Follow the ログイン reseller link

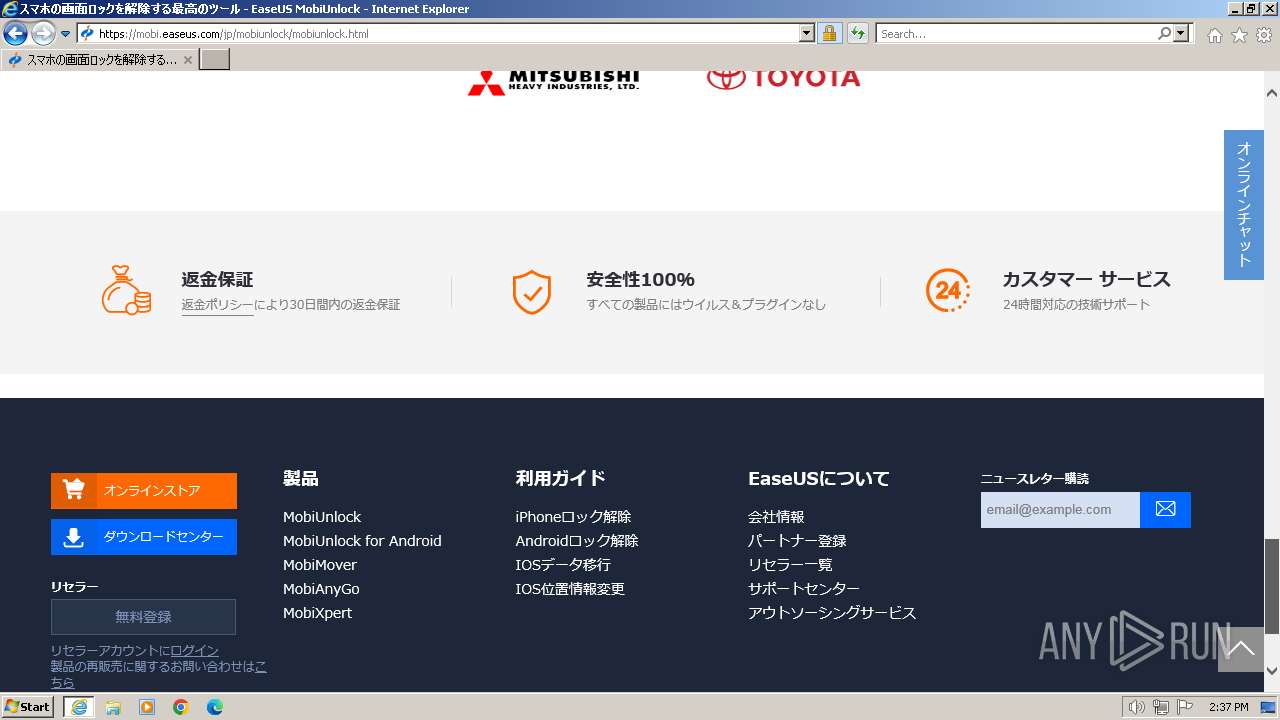pyautogui.click(x=194, y=651)
